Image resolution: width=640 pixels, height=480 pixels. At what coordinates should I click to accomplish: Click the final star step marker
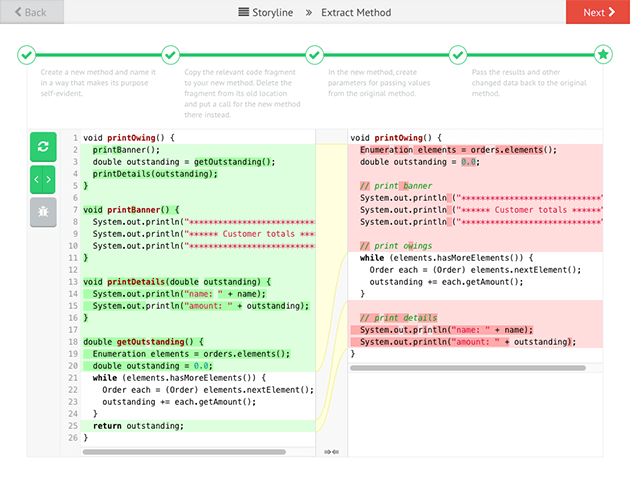point(603,54)
